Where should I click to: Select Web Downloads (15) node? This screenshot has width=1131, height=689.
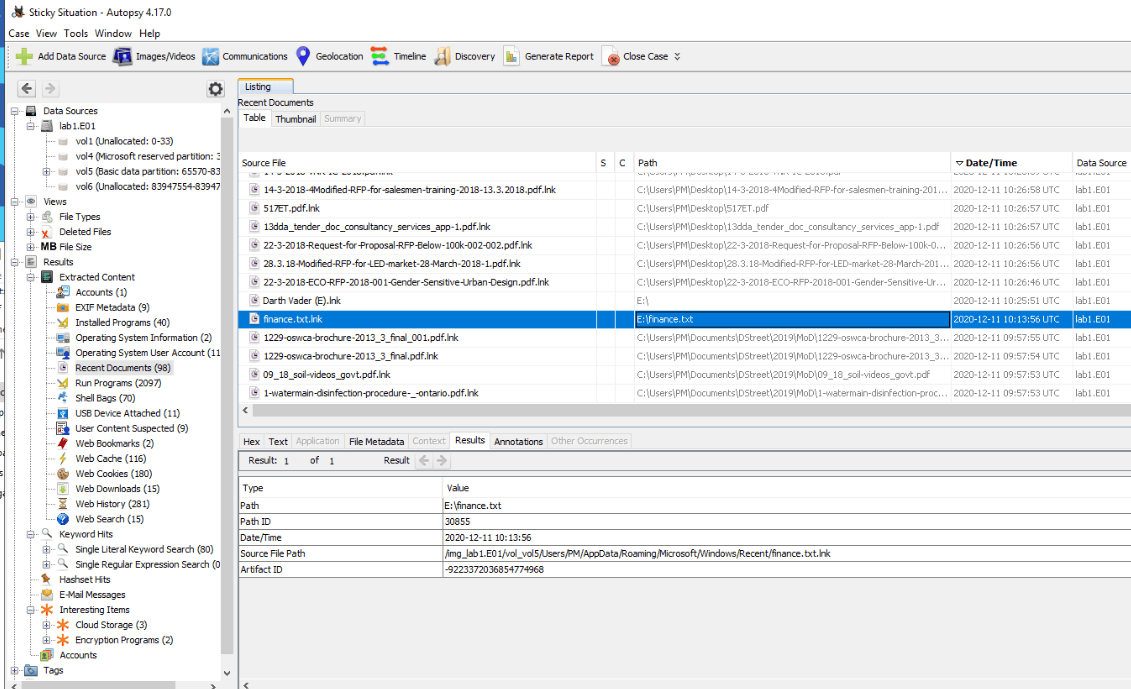[x=117, y=489]
